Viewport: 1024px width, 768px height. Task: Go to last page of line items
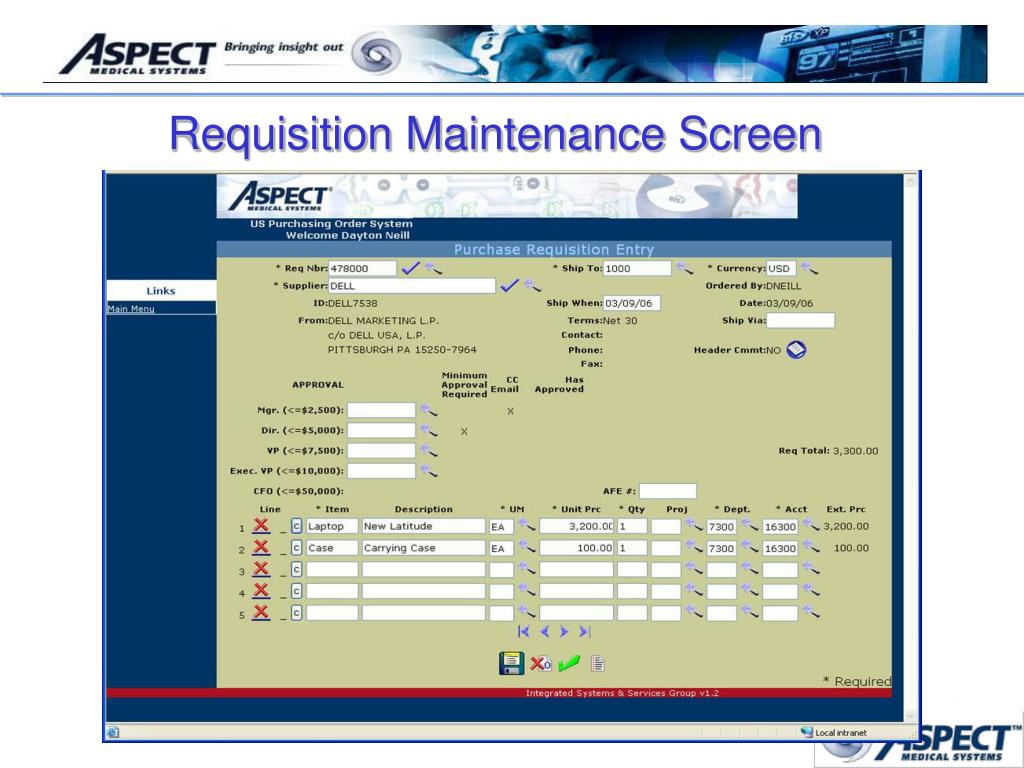click(x=585, y=632)
